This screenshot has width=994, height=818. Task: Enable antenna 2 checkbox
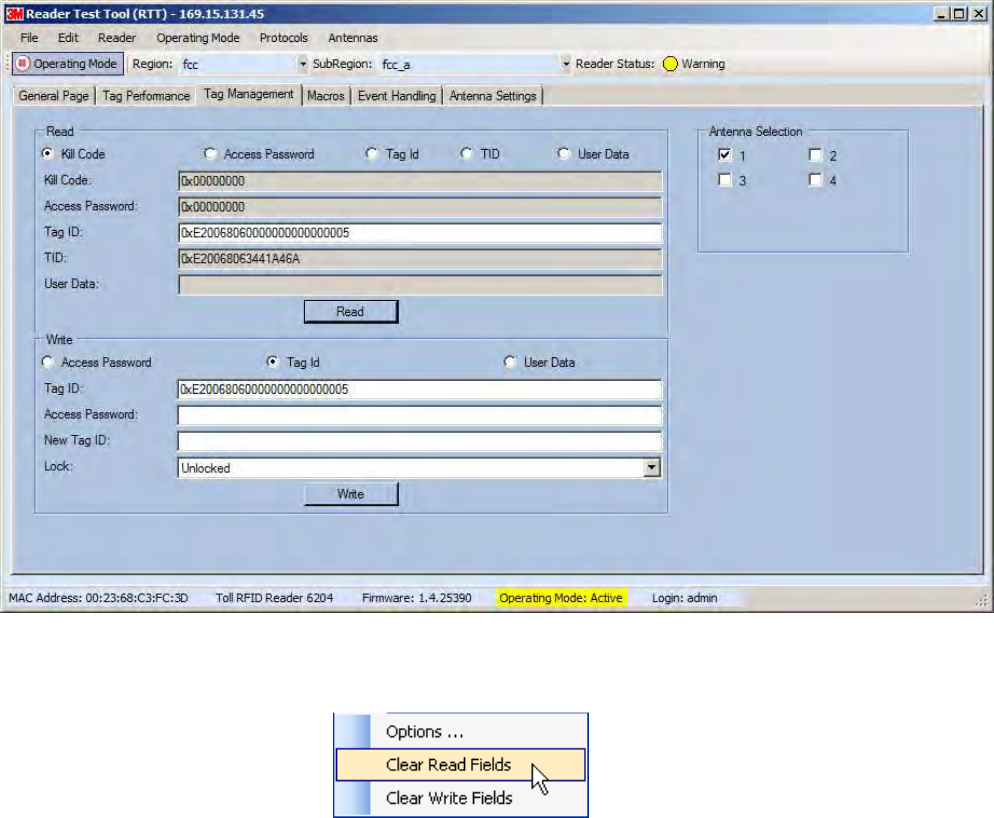tap(815, 155)
